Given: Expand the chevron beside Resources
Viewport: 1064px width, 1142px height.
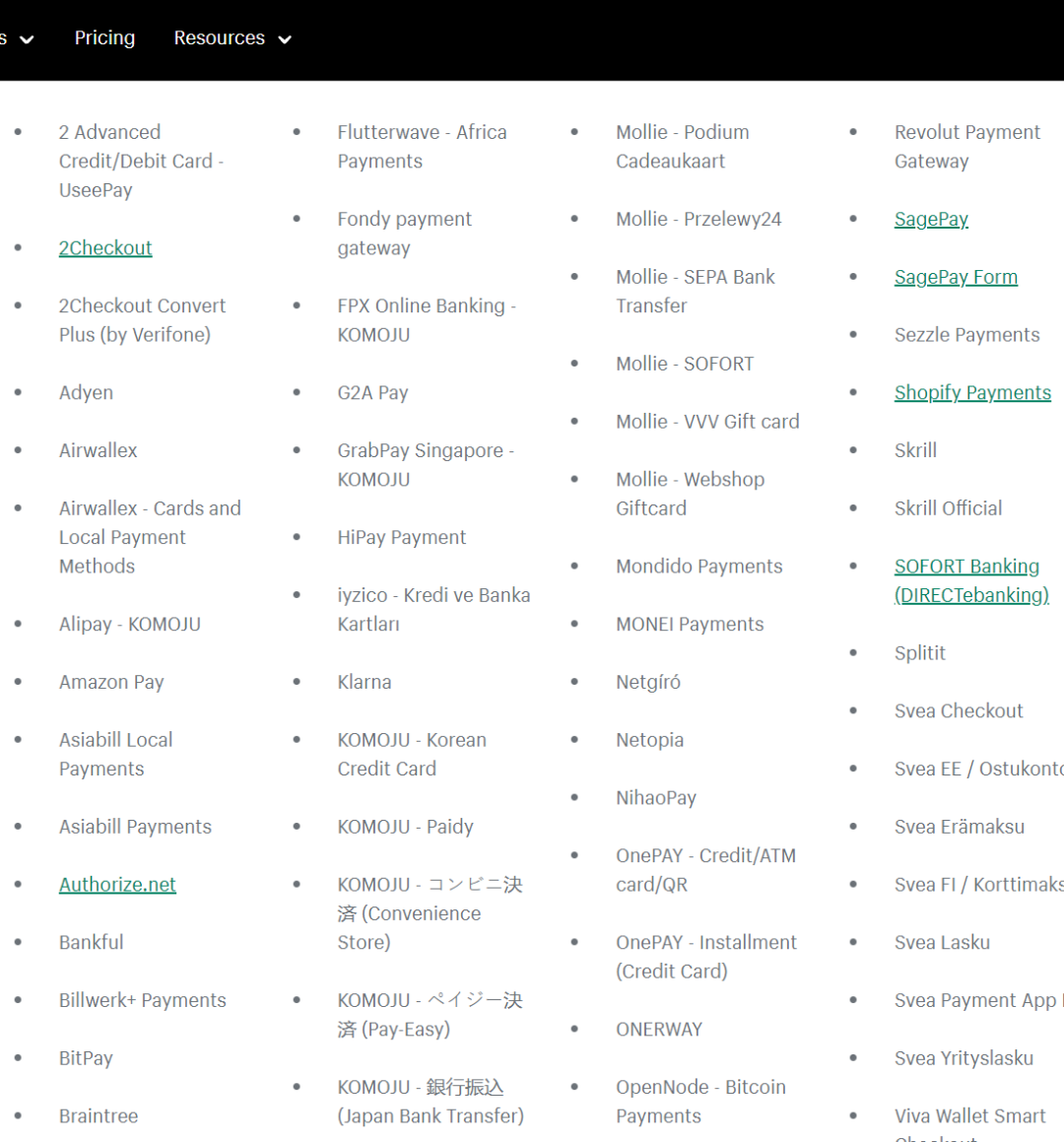Looking at the screenshot, I should [x=285, y=40].
